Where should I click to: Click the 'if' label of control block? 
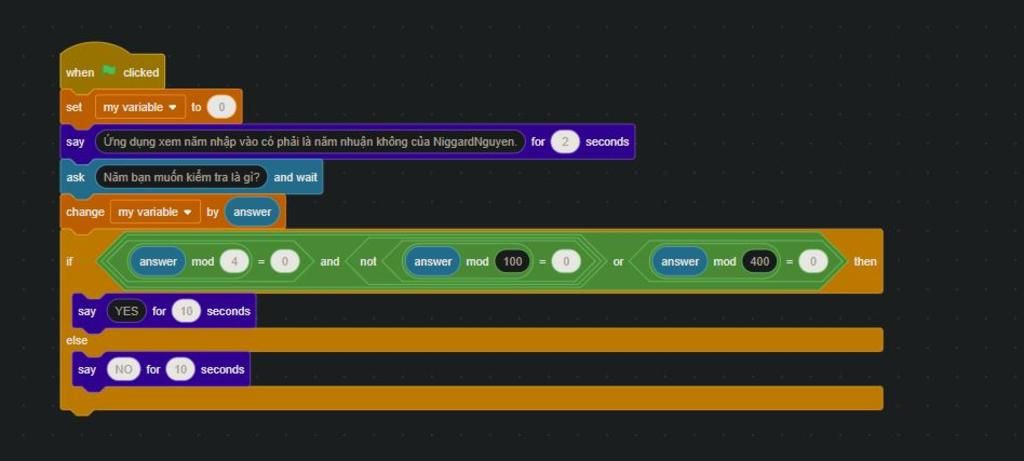point(69,262)
